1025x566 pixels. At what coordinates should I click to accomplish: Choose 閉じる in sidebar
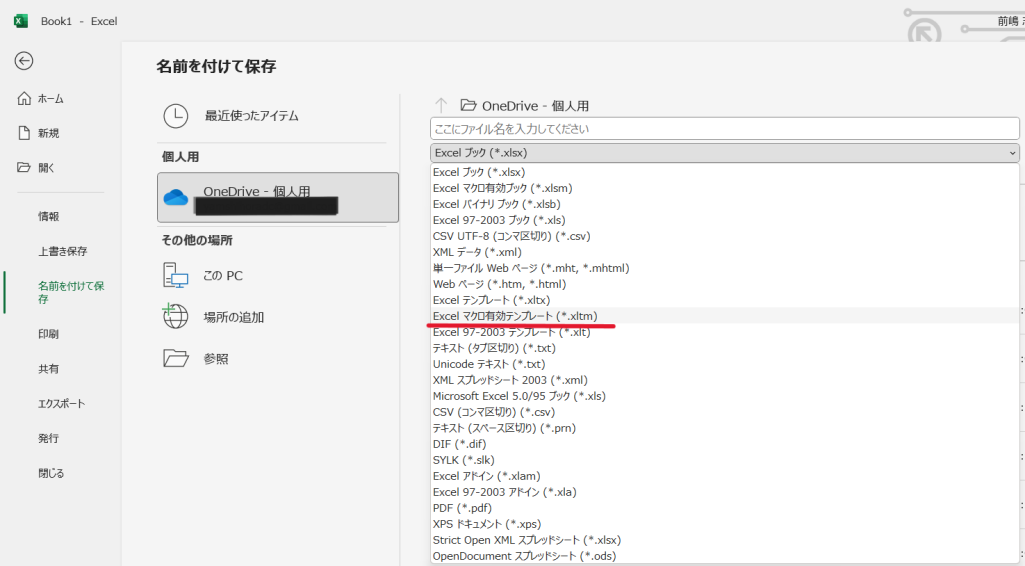51,473
